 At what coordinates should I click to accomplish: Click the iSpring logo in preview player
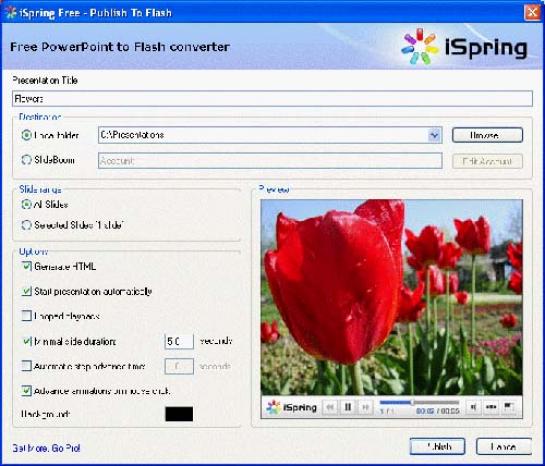[x=291, y=407]
